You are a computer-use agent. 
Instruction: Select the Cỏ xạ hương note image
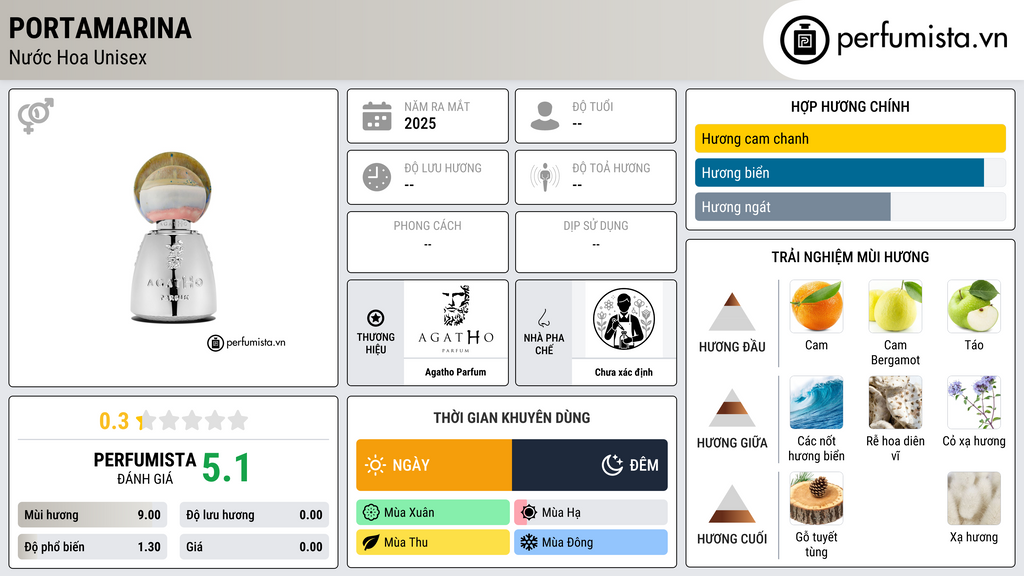pyautogui.click(x=974, y=402)
